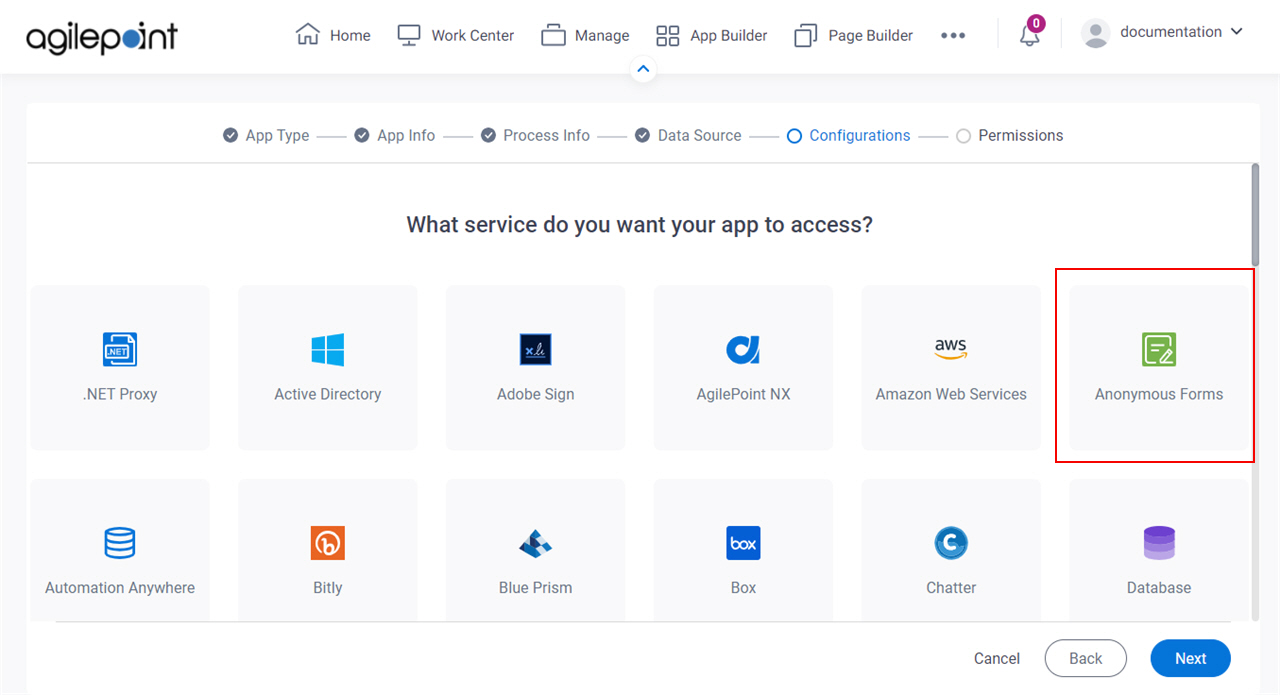Select the .NET Proxy service icon
Image resolution: width=1280 pixels, height=695 pixels.
pos(120,350)
